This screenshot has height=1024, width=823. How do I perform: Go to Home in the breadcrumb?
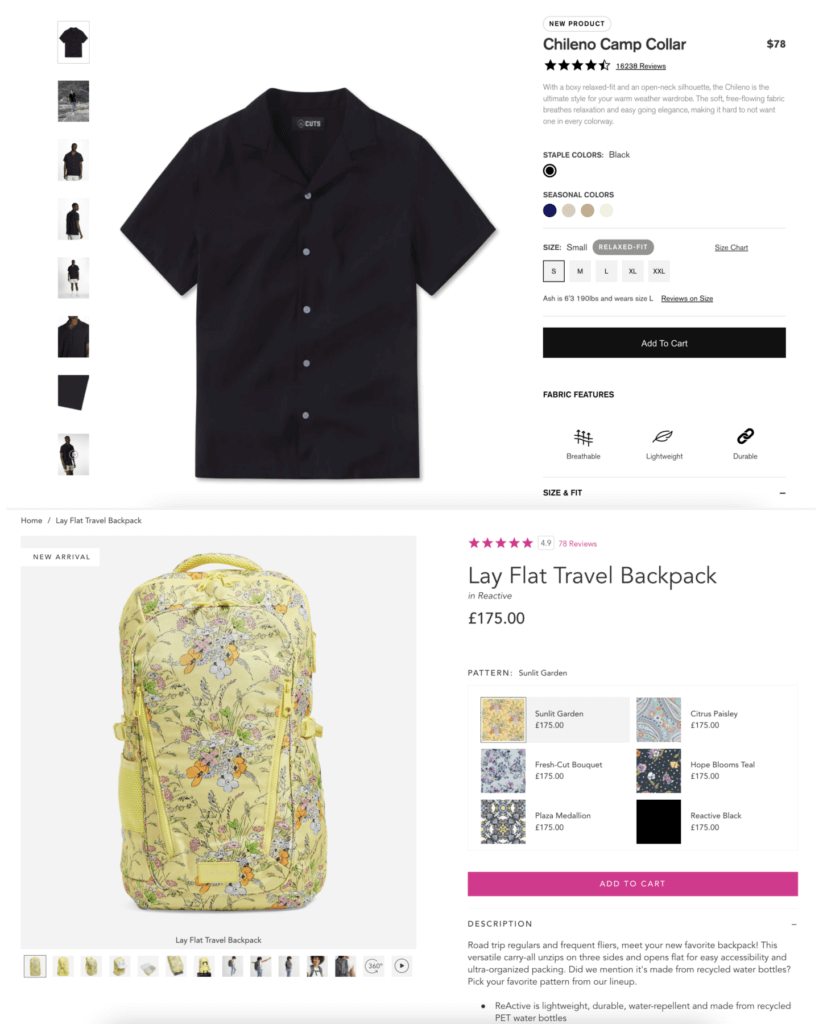[x=31, y=520]
